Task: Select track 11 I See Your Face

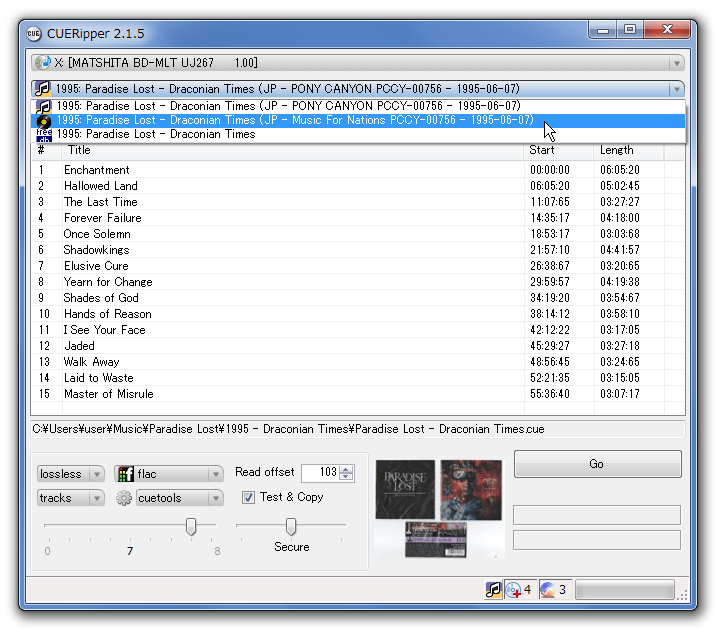Action: pyautogui.click(x=358, y=330)
